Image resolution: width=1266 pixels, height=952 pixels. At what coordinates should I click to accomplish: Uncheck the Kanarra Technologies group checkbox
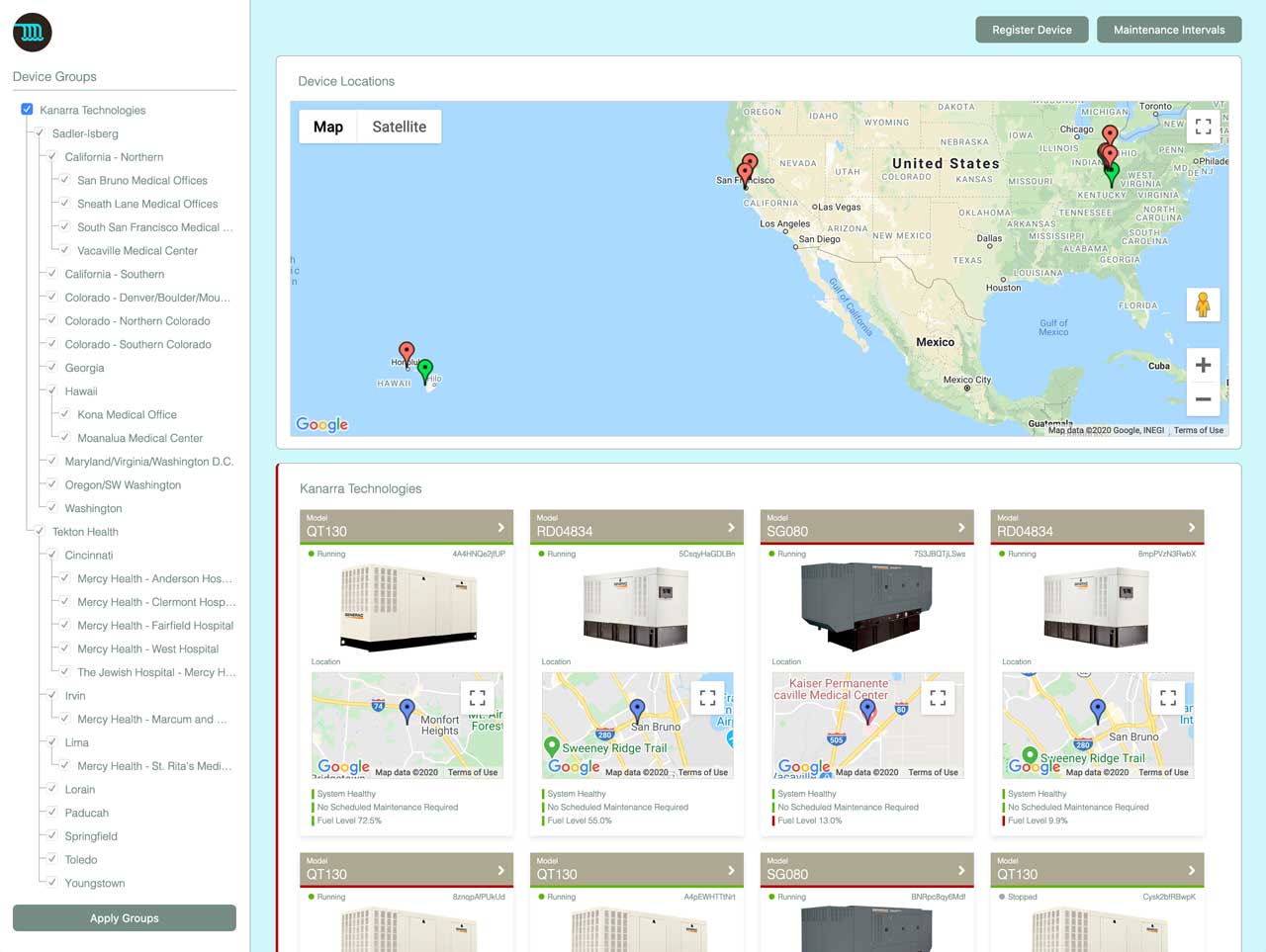27,110
